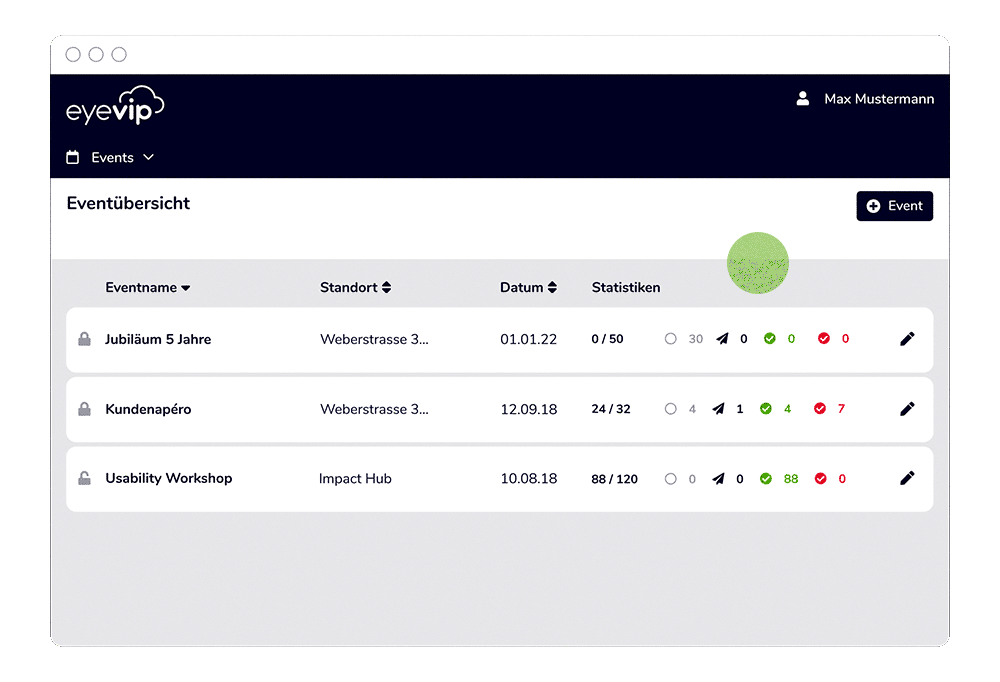The width and height of the screenshot is (1000, 682).
Task: Sort events by Standort column
Action: 355,288
